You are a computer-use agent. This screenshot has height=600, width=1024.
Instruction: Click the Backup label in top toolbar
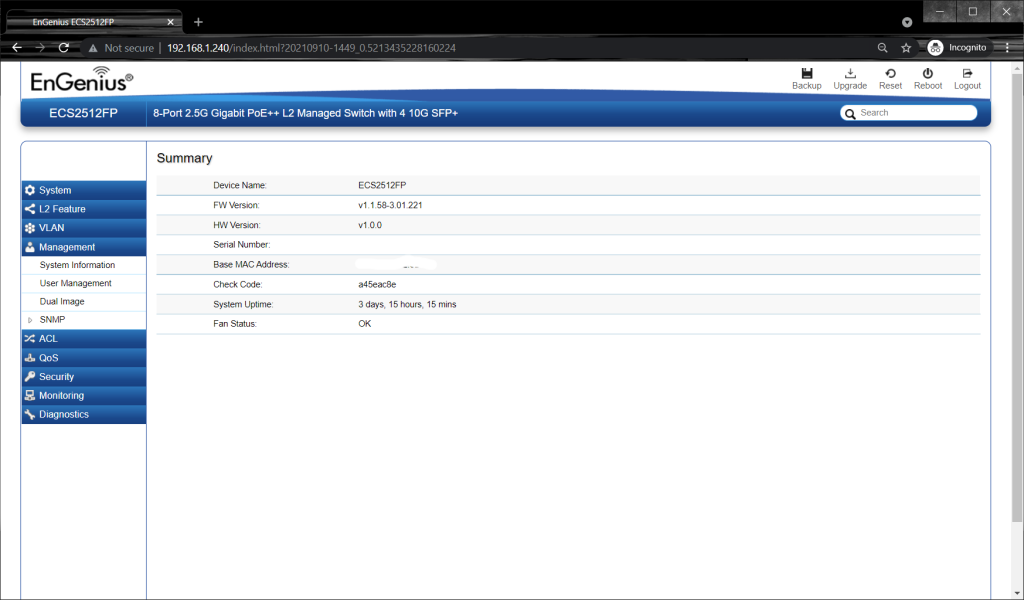807,86
